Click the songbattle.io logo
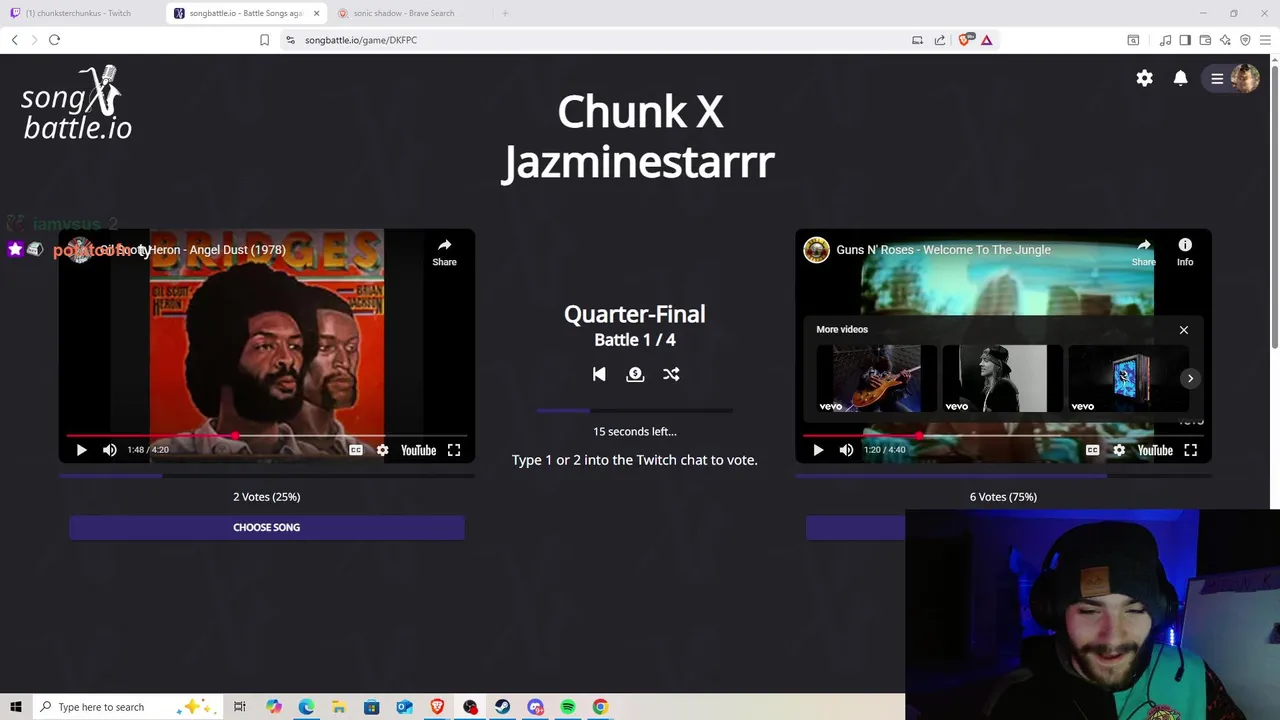The width and height of the screenshot is (1280, 720). click(x=77, y=103)
